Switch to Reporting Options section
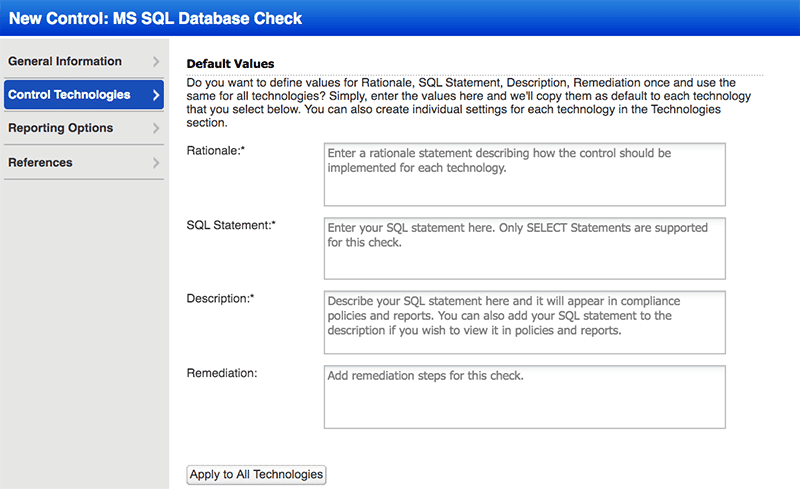This screenshot has height=489, width=800. point(84,128)
